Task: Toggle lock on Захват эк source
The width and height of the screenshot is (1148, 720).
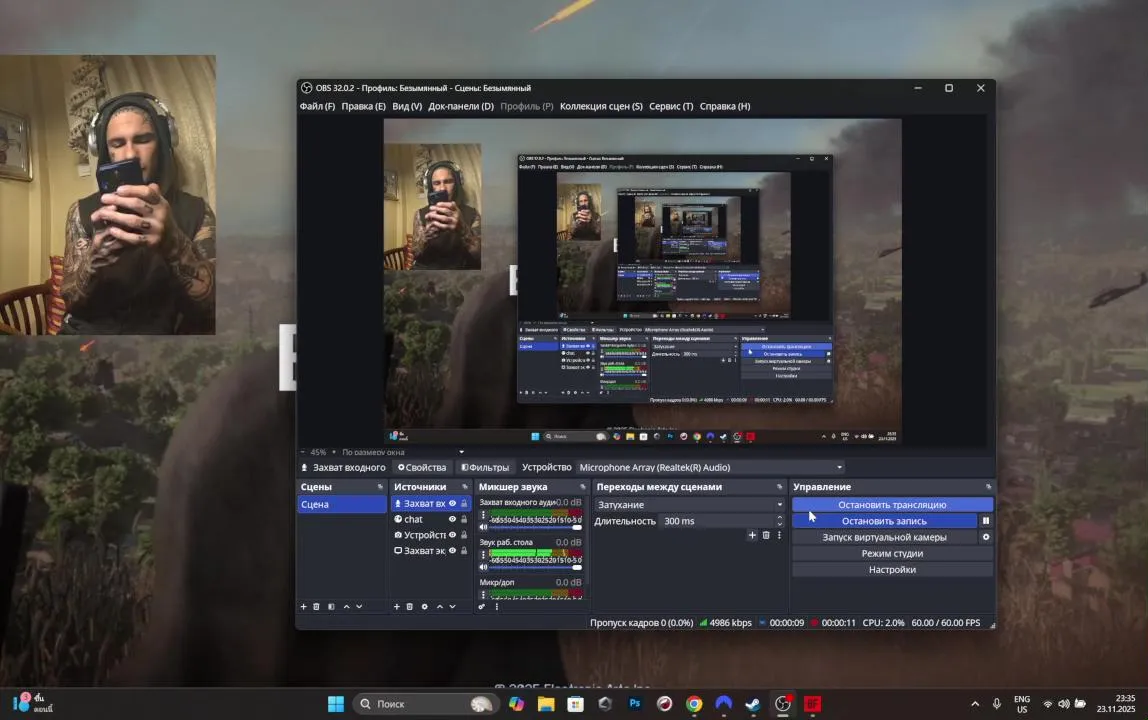Action: [464, 551]
